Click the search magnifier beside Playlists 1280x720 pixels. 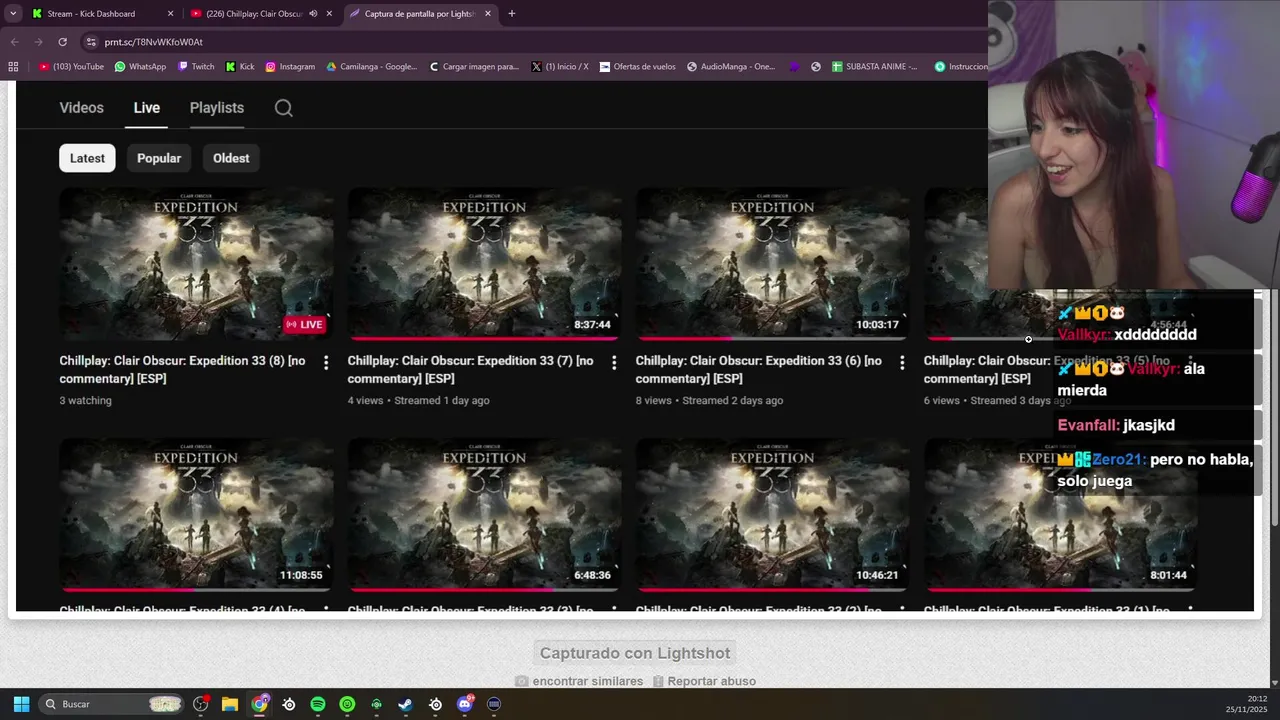pos(284,108)
